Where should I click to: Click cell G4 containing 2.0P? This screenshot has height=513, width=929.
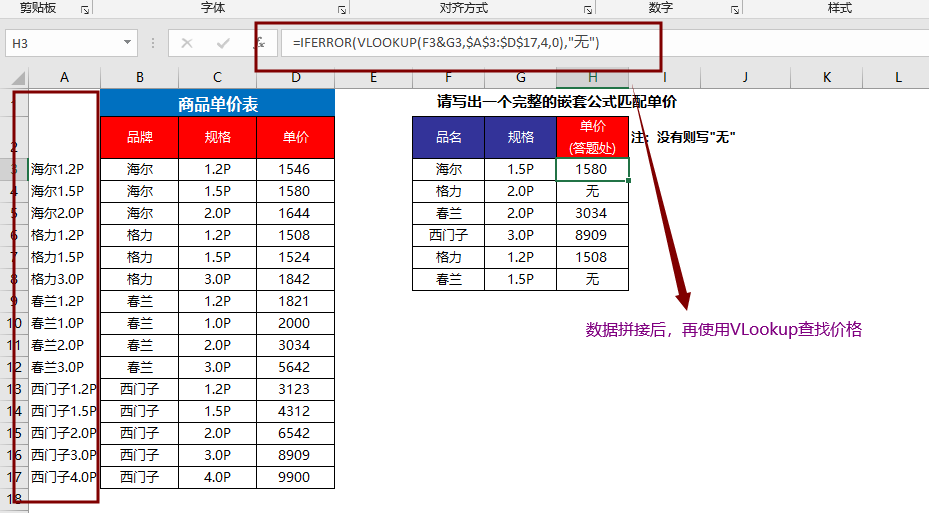click(520, 191)
